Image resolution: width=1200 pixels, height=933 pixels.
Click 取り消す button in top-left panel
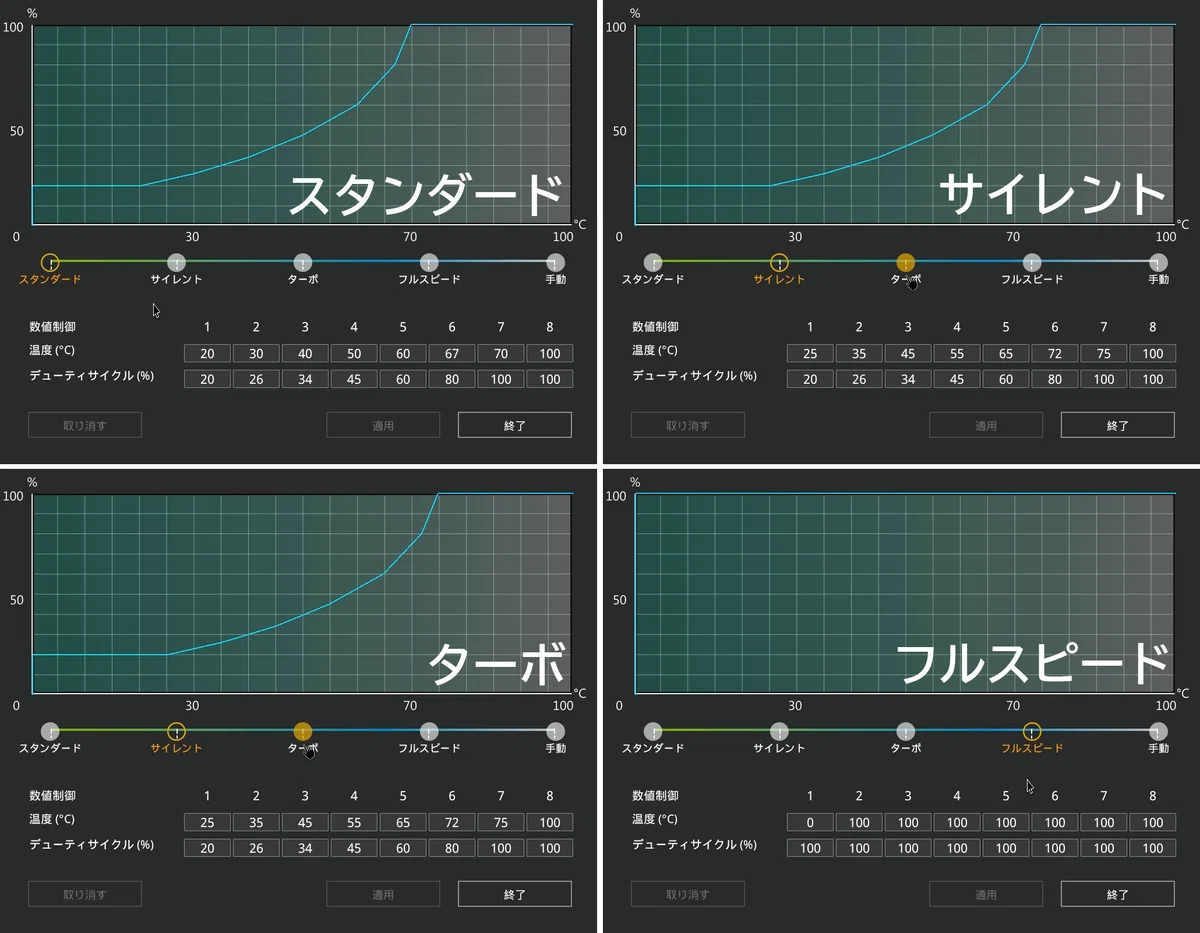[x=85, y=425]
